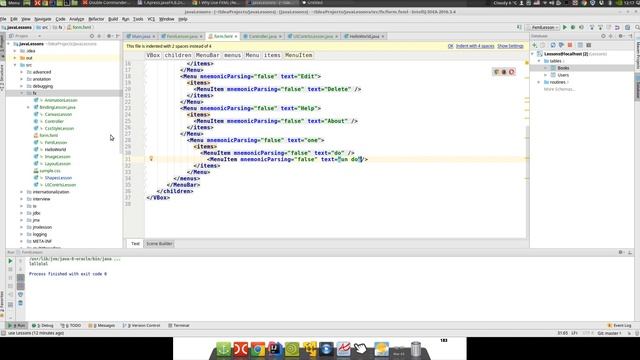
Task: Expand the internationalization folder
Action: coord(22,192)
